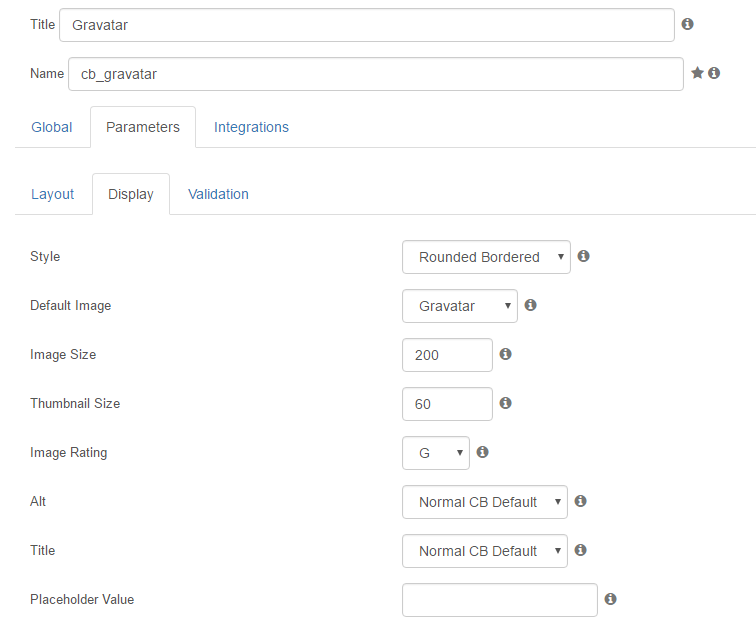
Task: Open the Validation sub-tab
Action: click(218, 194)
